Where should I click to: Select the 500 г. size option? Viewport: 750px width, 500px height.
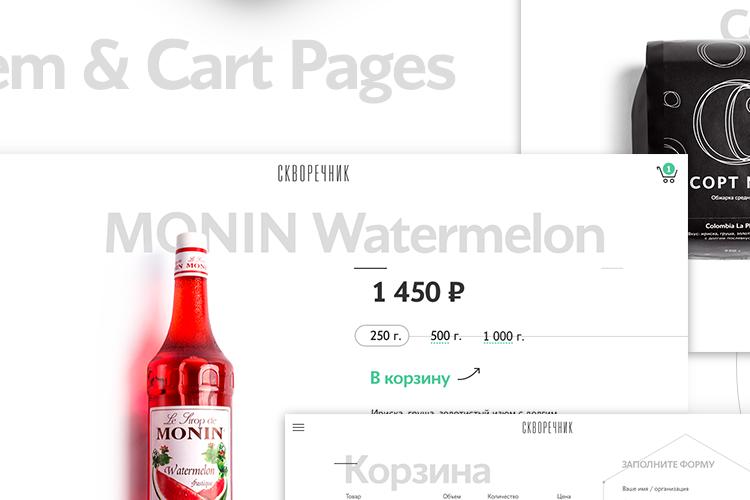[446, 336]
